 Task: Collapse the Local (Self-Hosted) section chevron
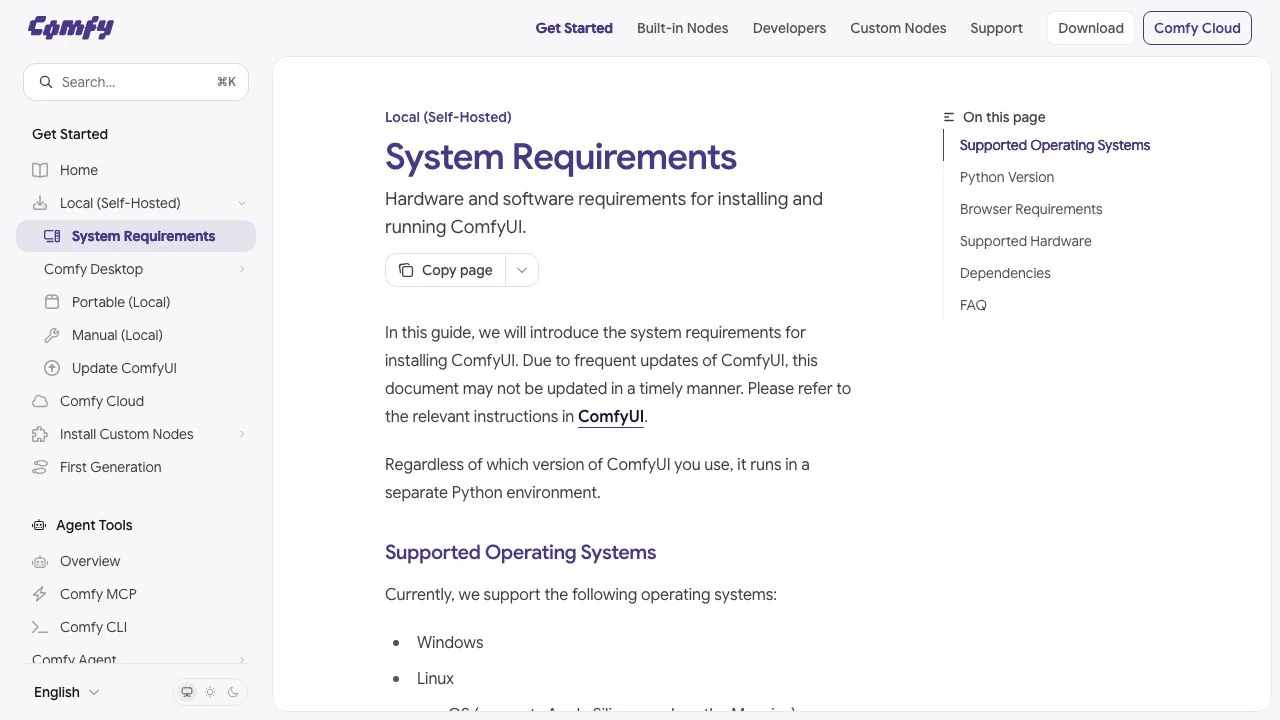(242, 203)
